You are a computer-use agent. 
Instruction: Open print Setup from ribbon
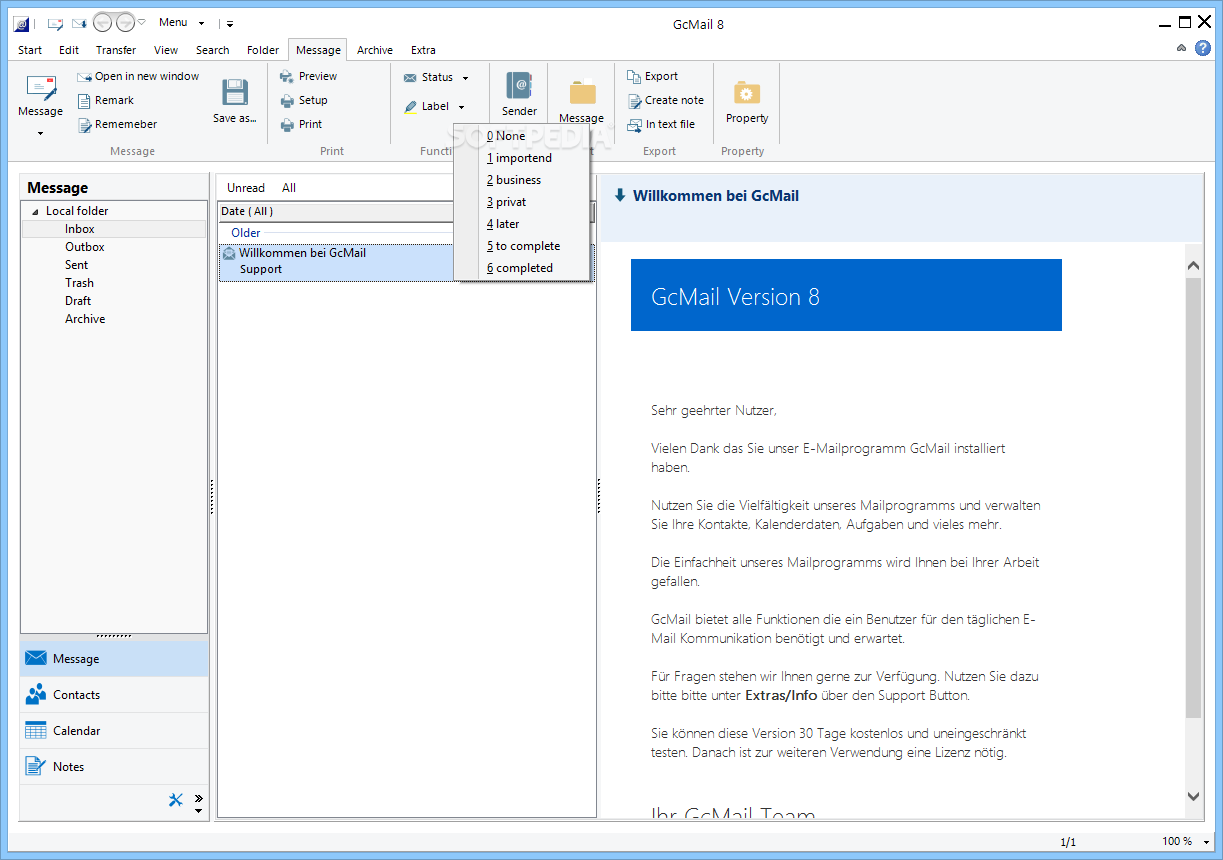pyautogui.click(x=303, y=100)
